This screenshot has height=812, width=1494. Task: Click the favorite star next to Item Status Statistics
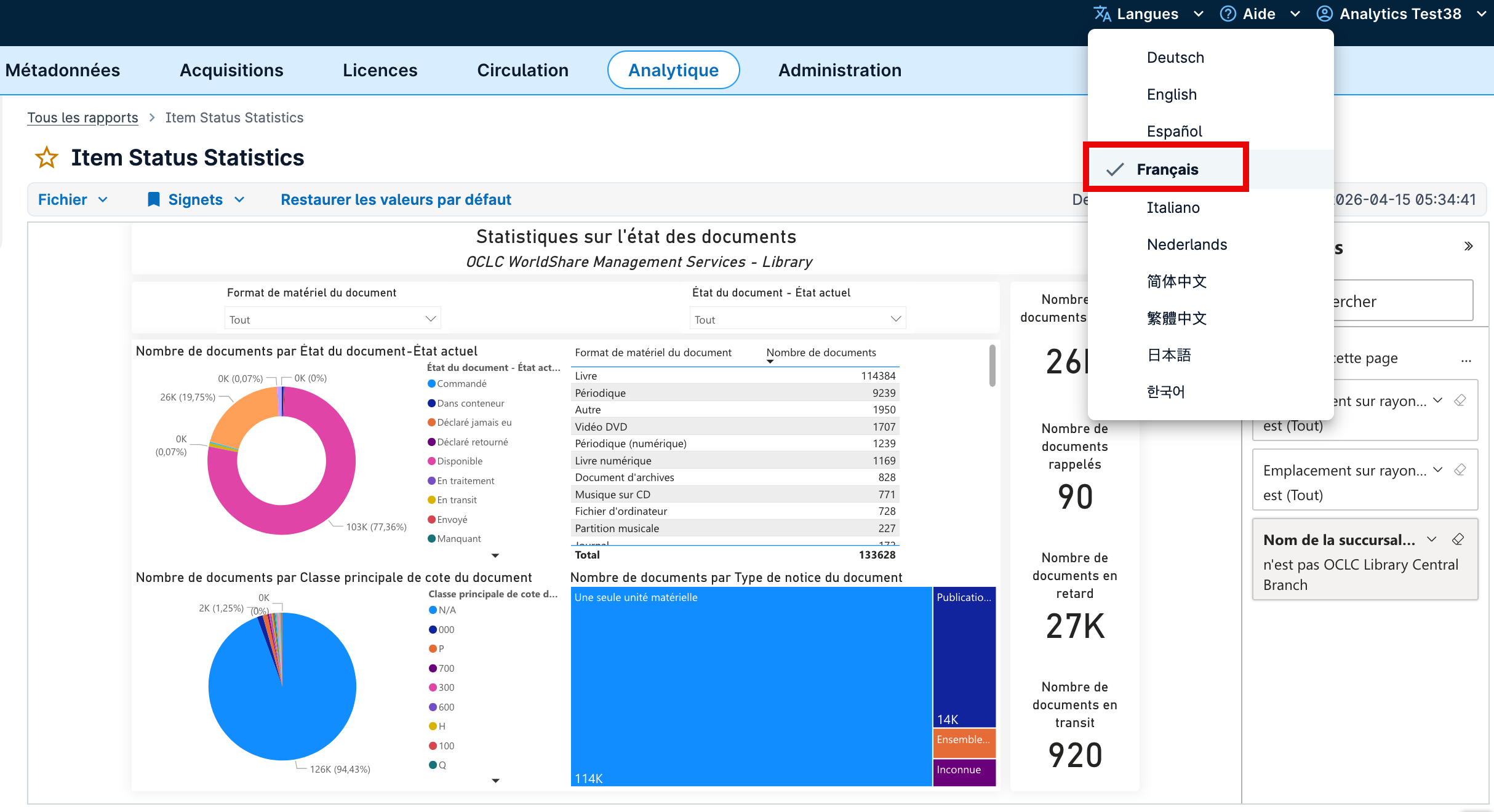(47, 158)
